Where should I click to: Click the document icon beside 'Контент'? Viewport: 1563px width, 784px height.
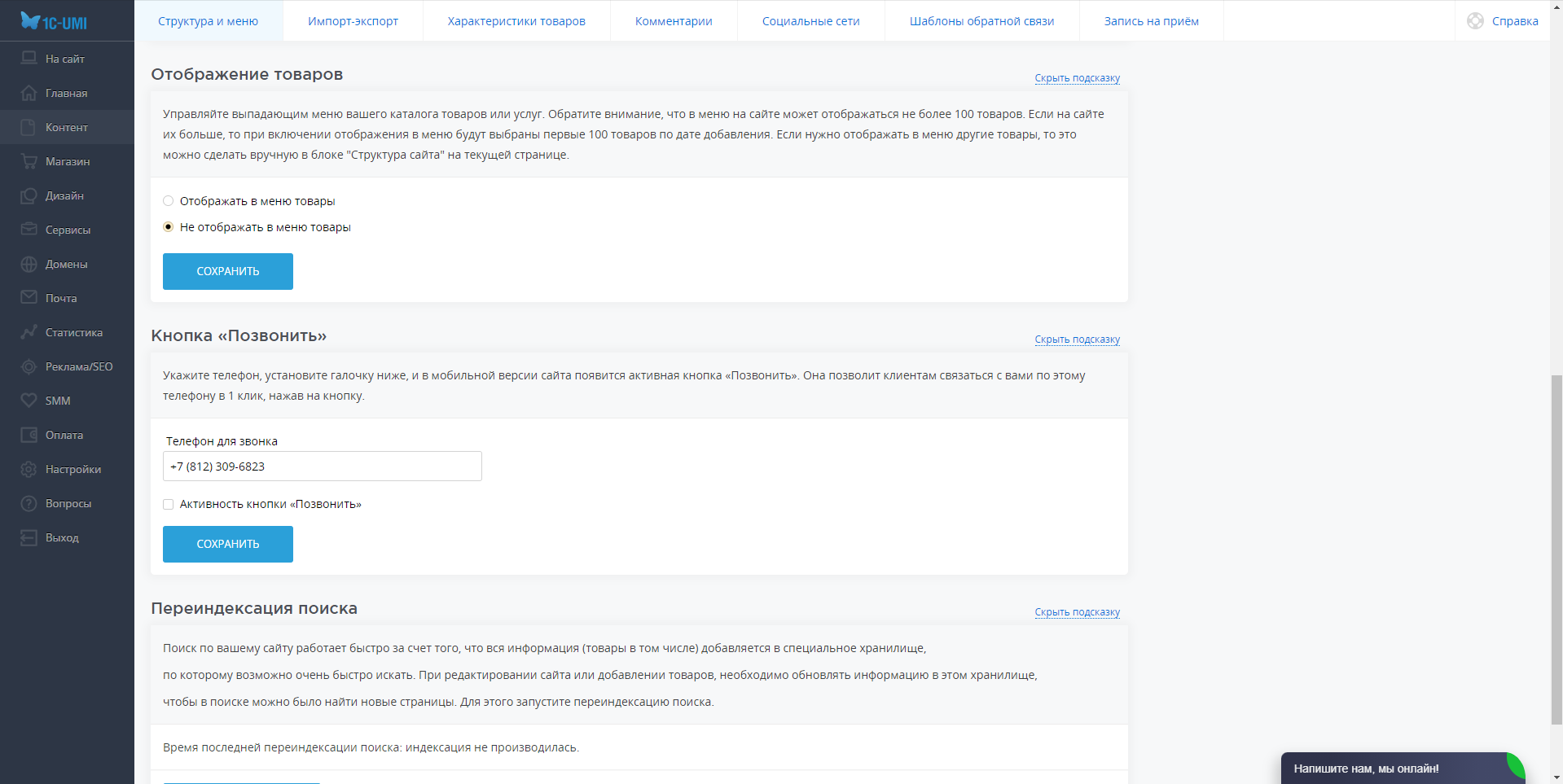29,127
